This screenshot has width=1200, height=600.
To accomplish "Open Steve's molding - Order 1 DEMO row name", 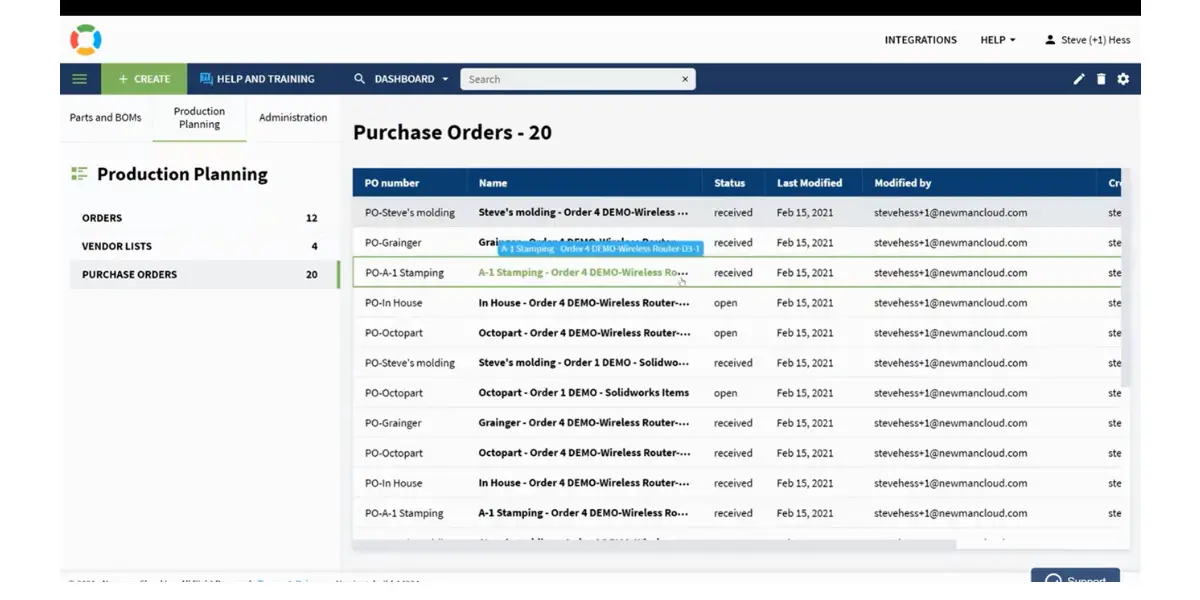I will [583, 363].
